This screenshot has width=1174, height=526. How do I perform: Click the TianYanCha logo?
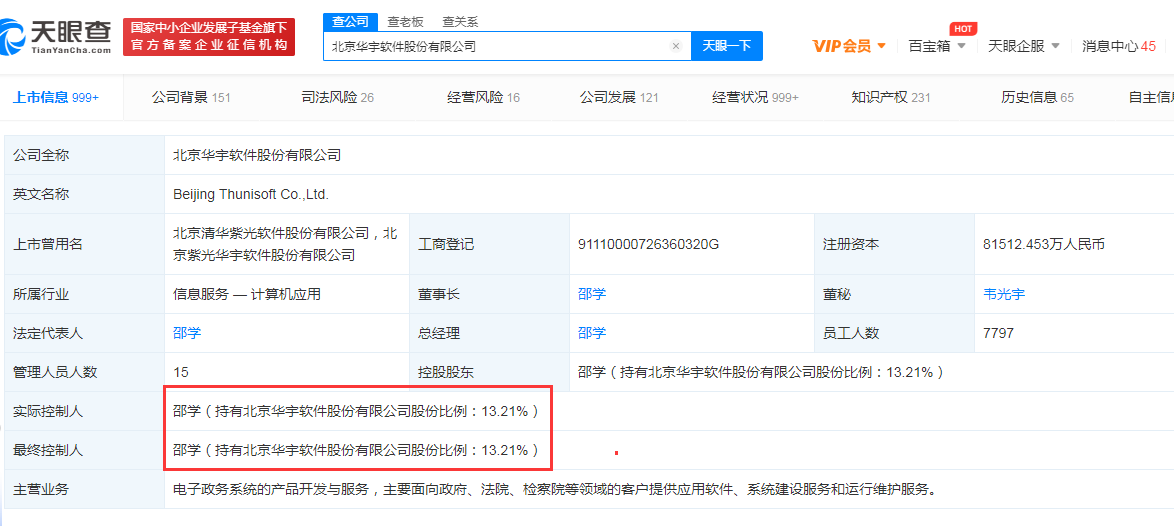coord(56,36)
